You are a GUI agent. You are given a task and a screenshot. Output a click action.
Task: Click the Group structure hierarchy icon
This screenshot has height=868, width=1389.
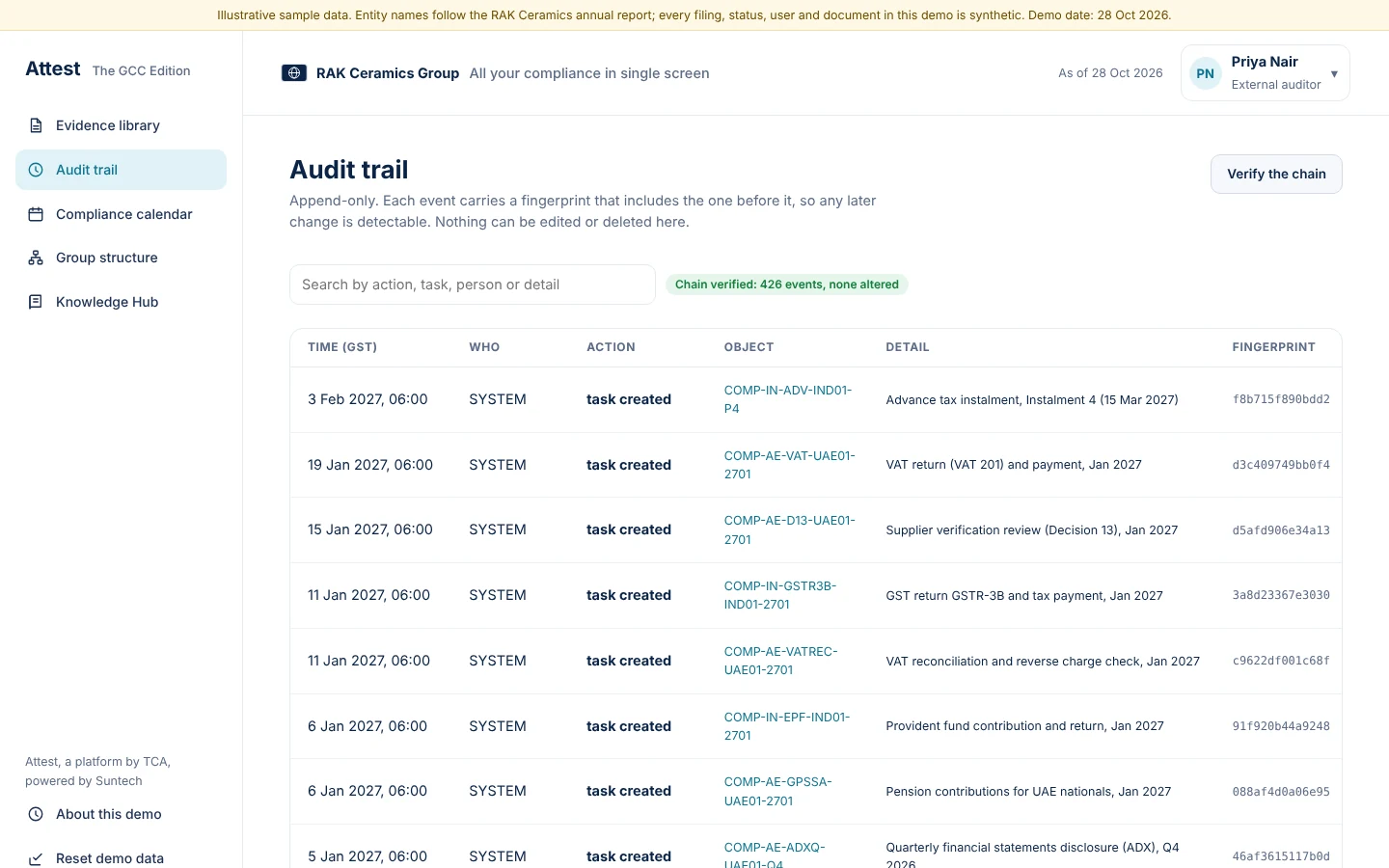coord(36,258)
